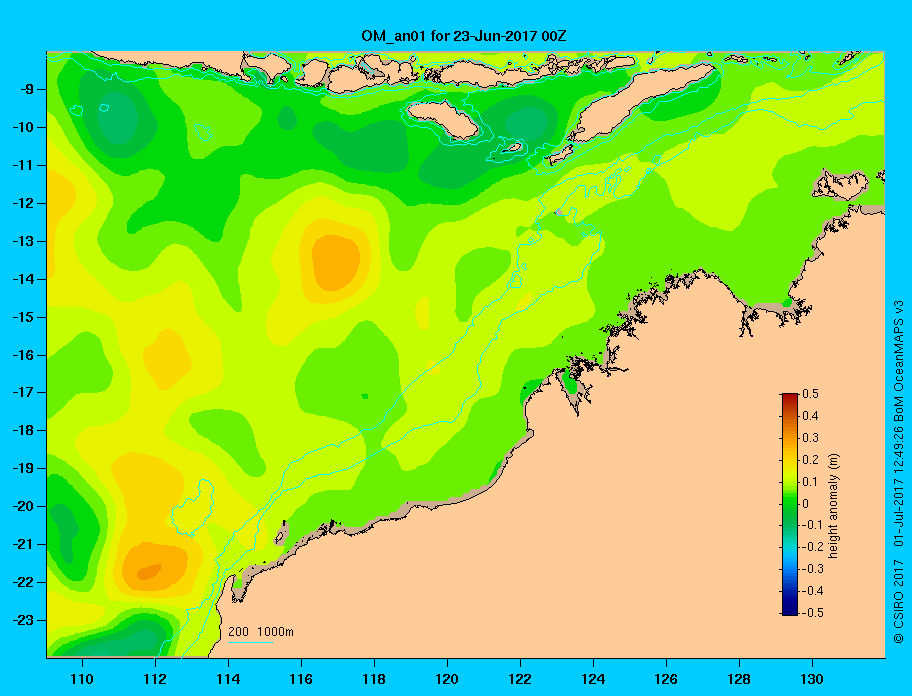Click the cyan legend line under '200 1000m'
The image size is (912, 696).
pos(250,642)
